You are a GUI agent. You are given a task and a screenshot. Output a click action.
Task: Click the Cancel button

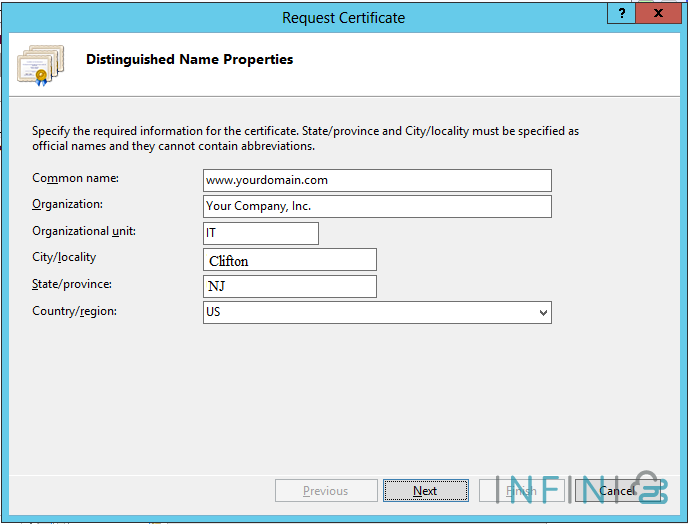point(615,491)
